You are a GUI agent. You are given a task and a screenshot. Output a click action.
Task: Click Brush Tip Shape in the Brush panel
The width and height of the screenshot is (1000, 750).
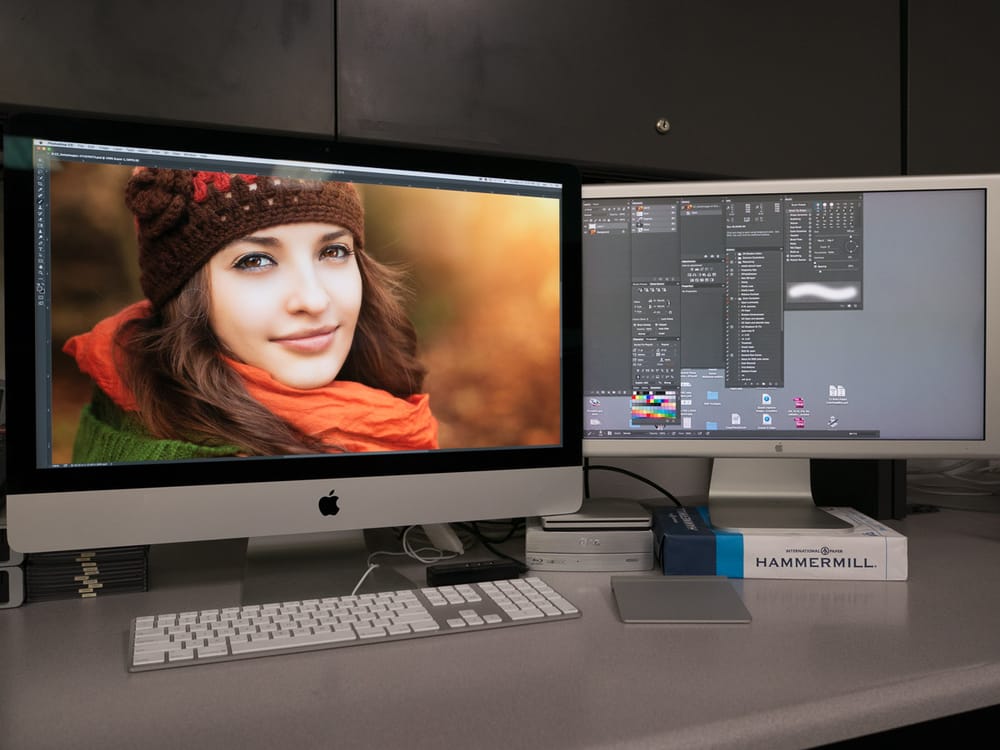[x=797, y=211]
